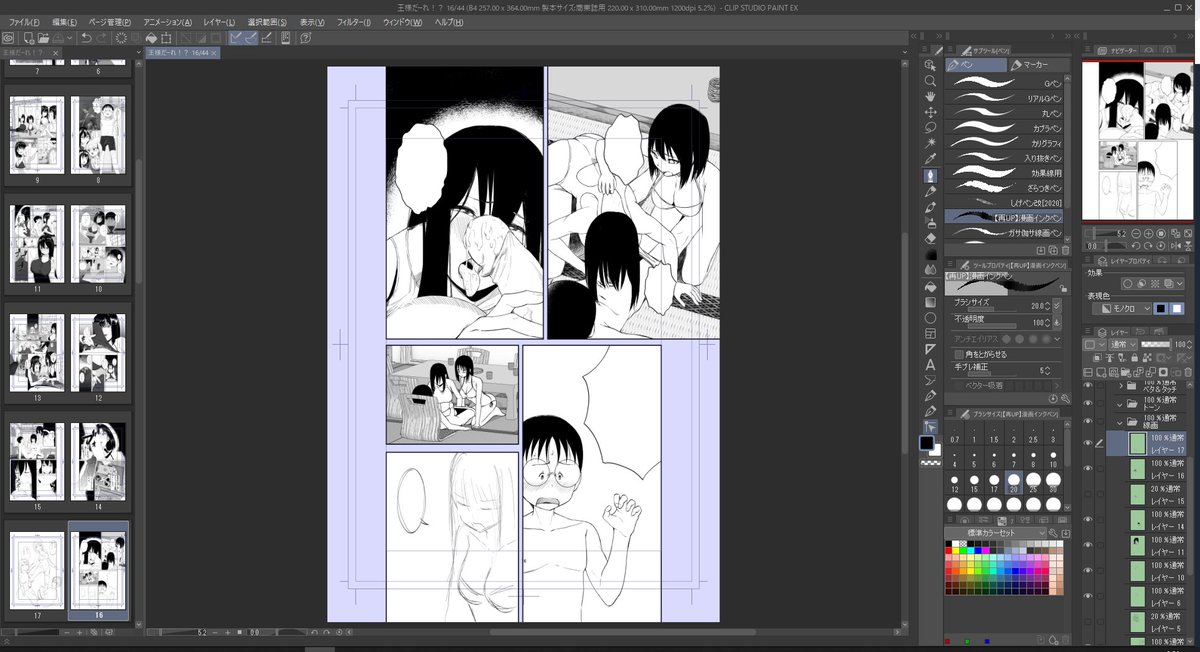Delete the selected sub tool with trash icon

(x=1065, y=249)
